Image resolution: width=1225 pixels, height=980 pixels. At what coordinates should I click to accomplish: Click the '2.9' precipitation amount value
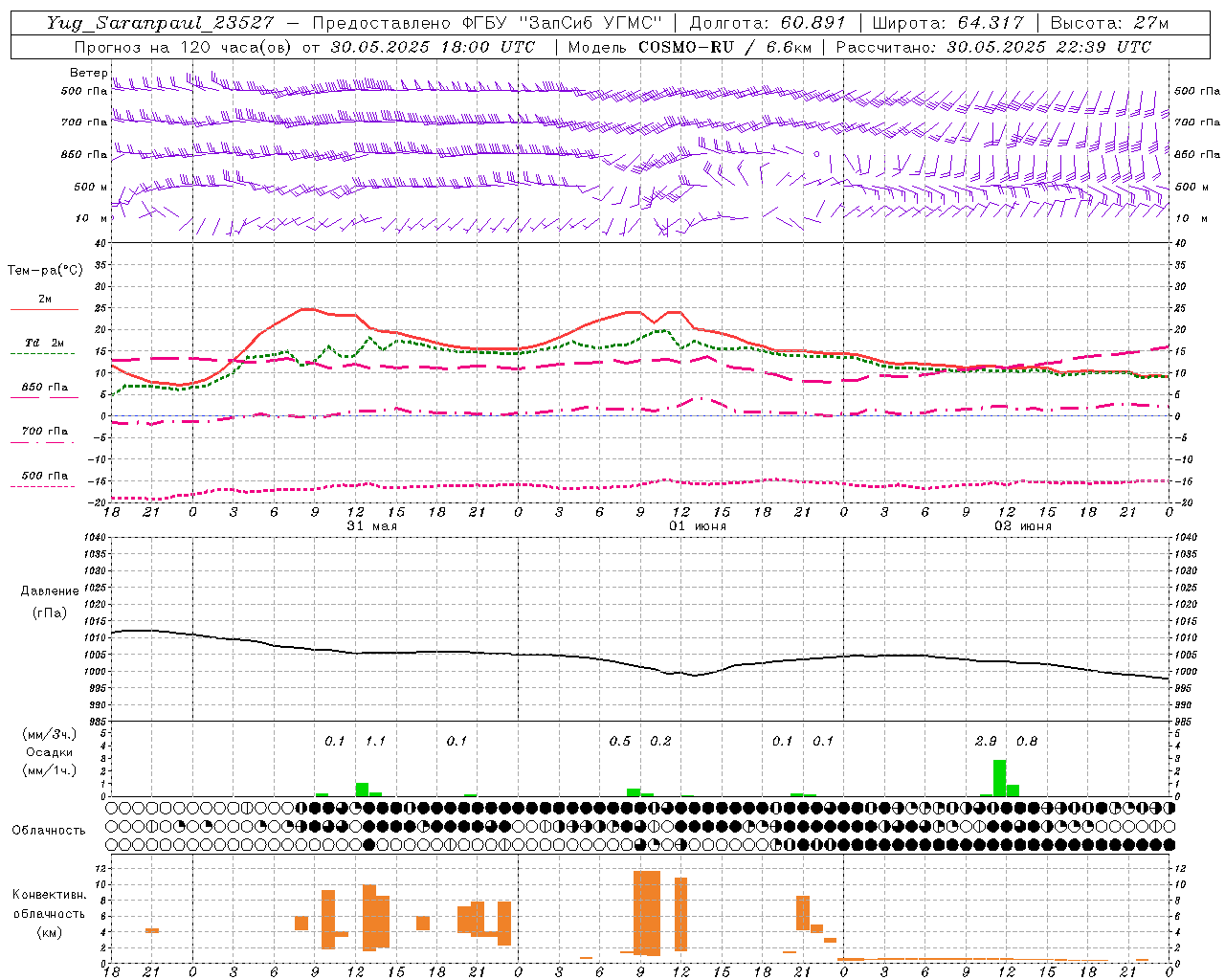pos(986,741)
